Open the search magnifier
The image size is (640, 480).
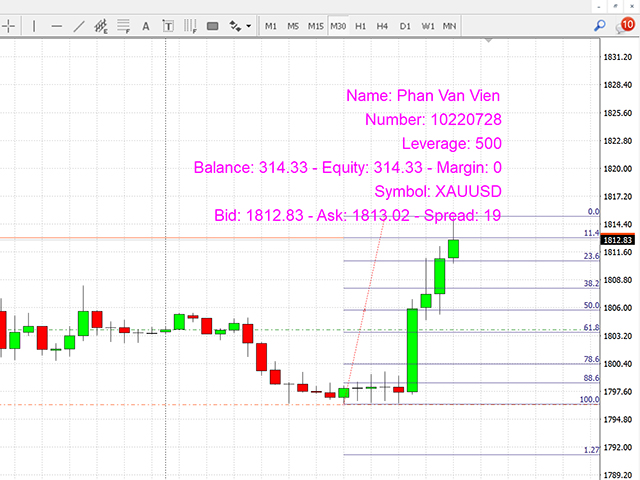600,26
